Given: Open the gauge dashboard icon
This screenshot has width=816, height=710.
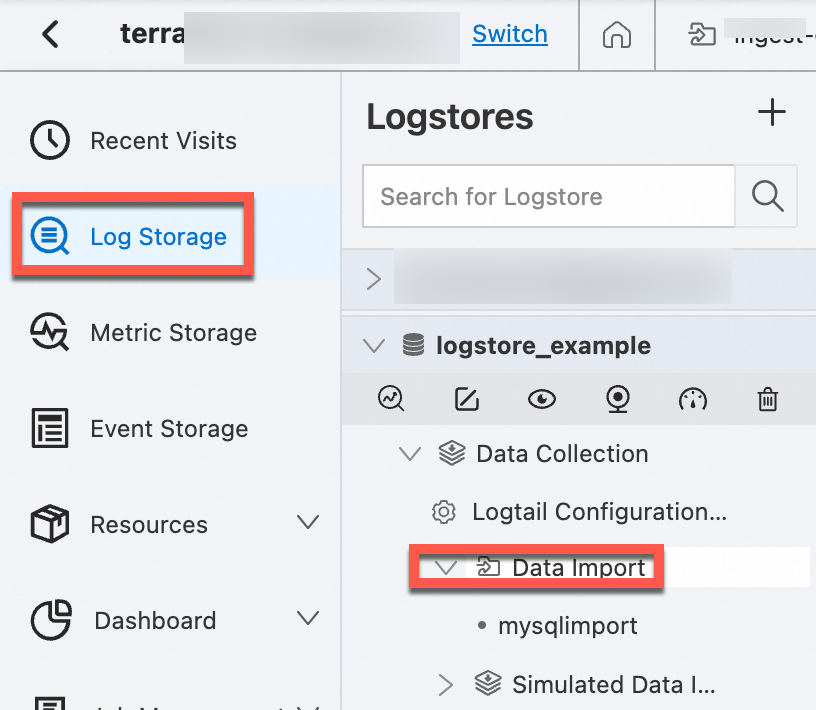Looking at the screenshot, I should click(692, 400).
